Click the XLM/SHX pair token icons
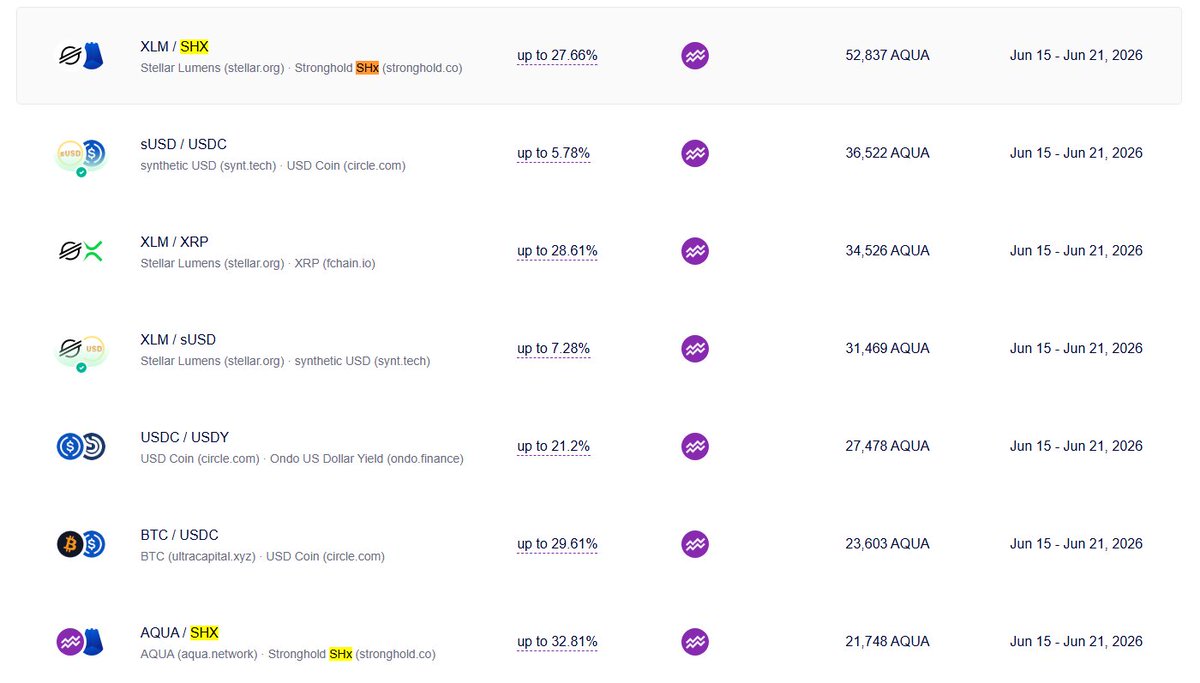Image resolution: width=1200 pixels, height=683 pixels. (x=80, y=56)
